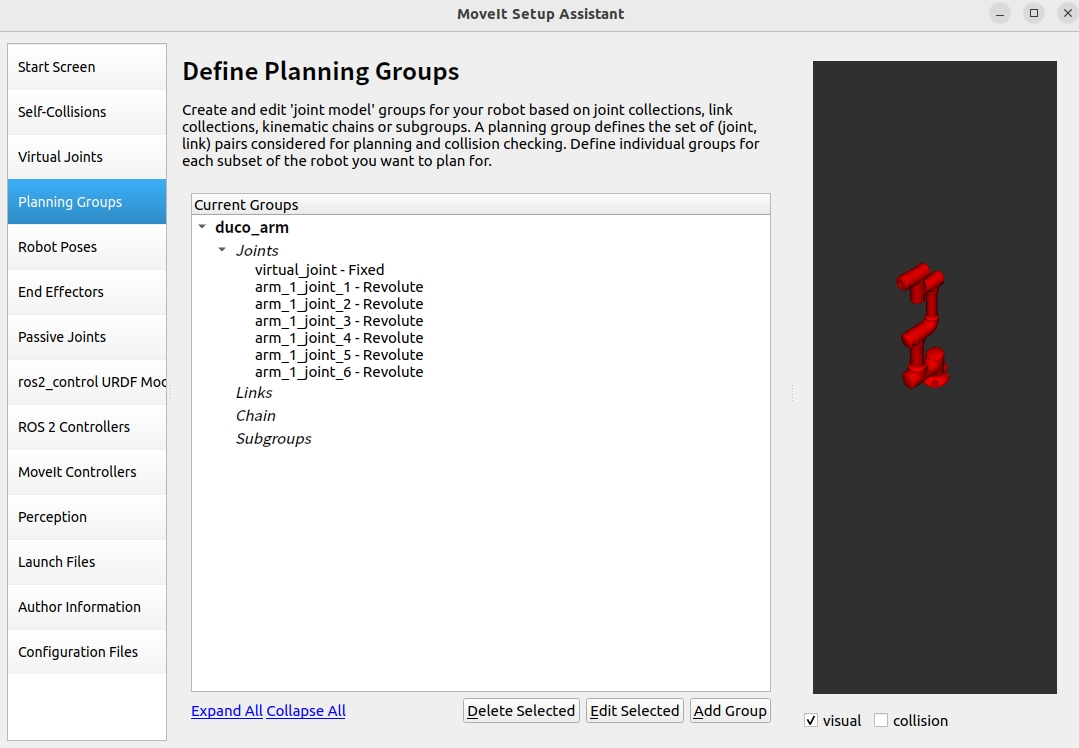The height and width of the screenshot is (748, 1079).
Task: Select the Links node
Action: tap(254, 393)
